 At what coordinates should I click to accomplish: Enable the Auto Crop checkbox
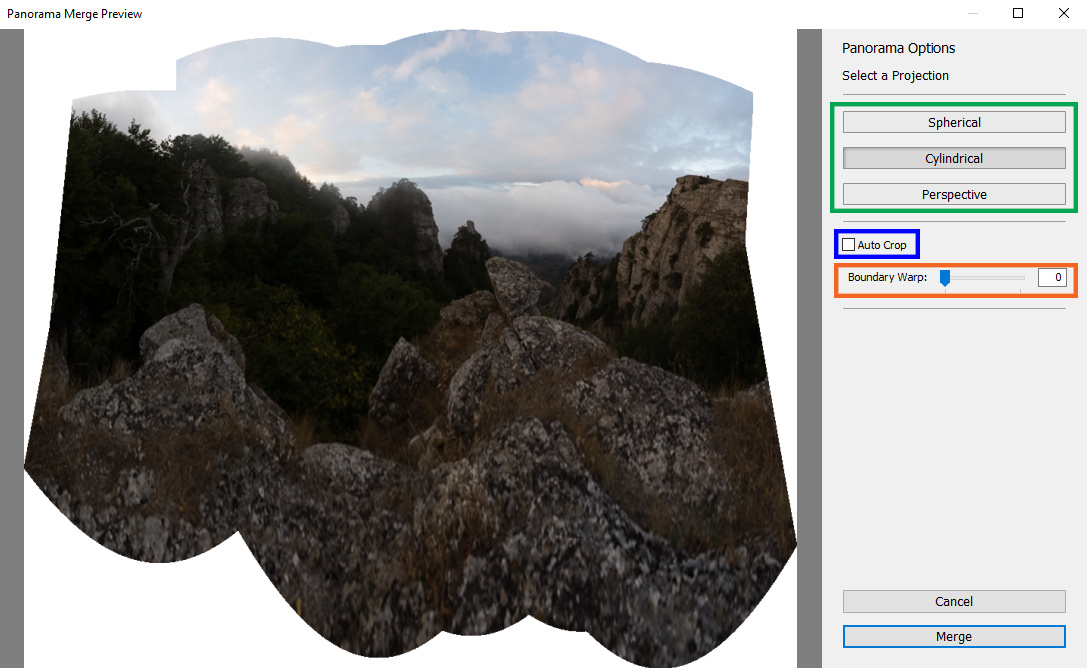849,245
